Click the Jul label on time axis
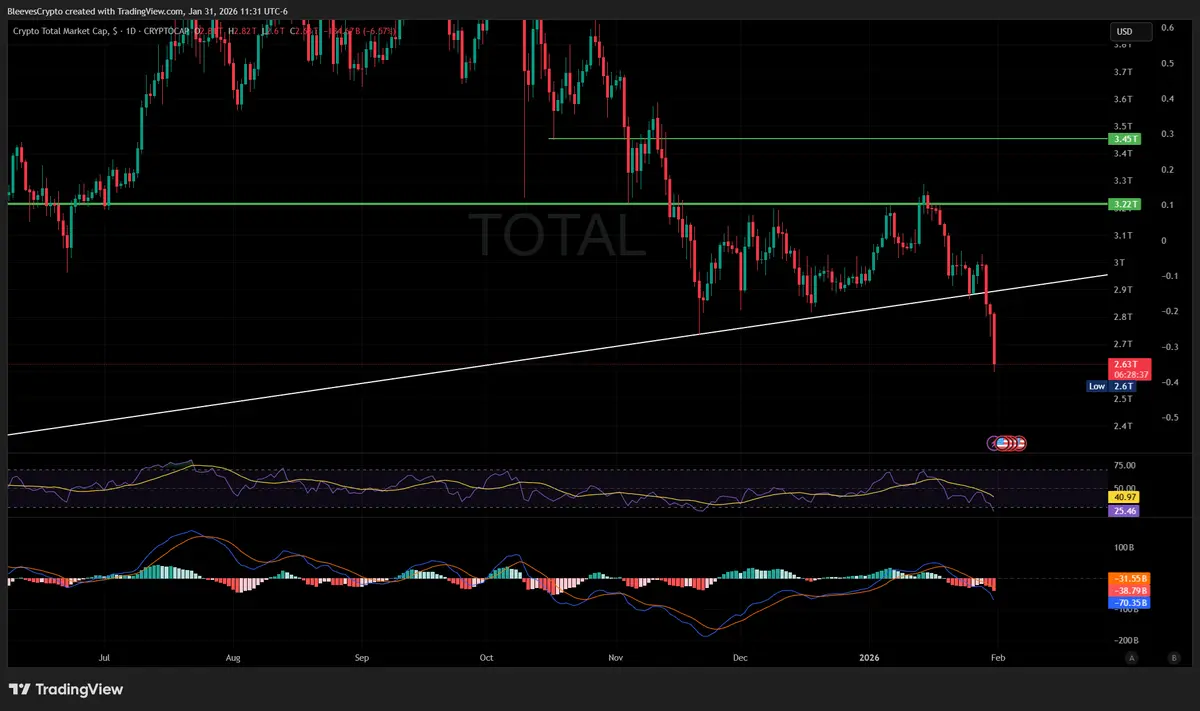The width and height of the screenshot is (1200, 711). click(105, 659)
